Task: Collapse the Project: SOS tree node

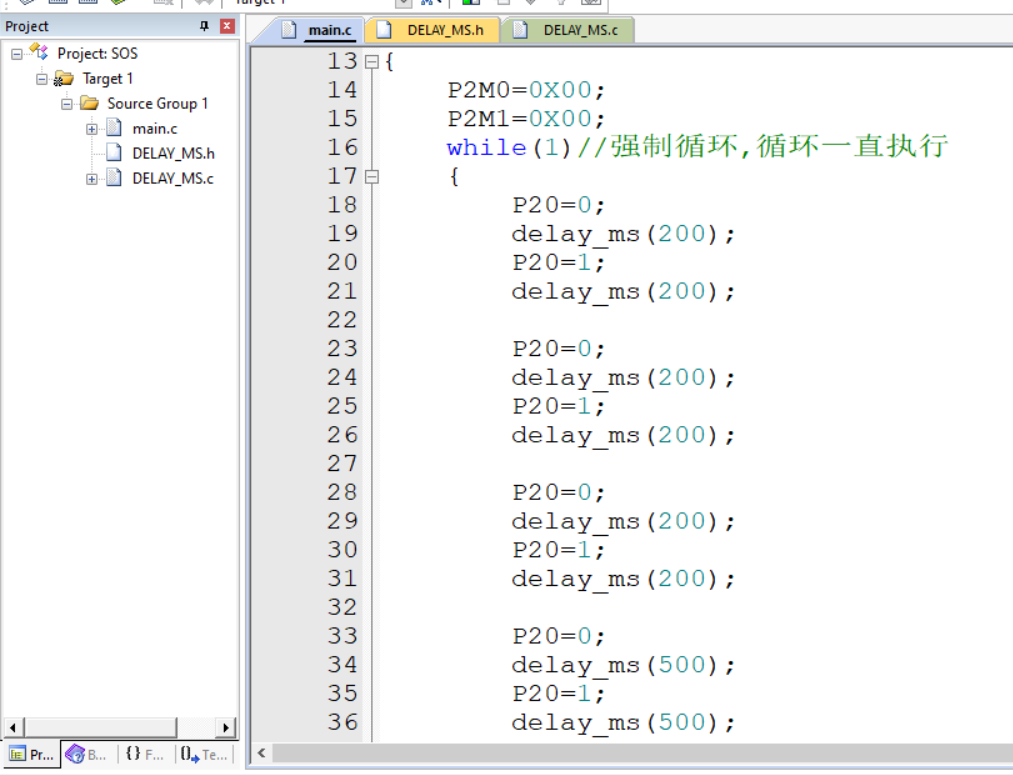Action: (17, 54)
